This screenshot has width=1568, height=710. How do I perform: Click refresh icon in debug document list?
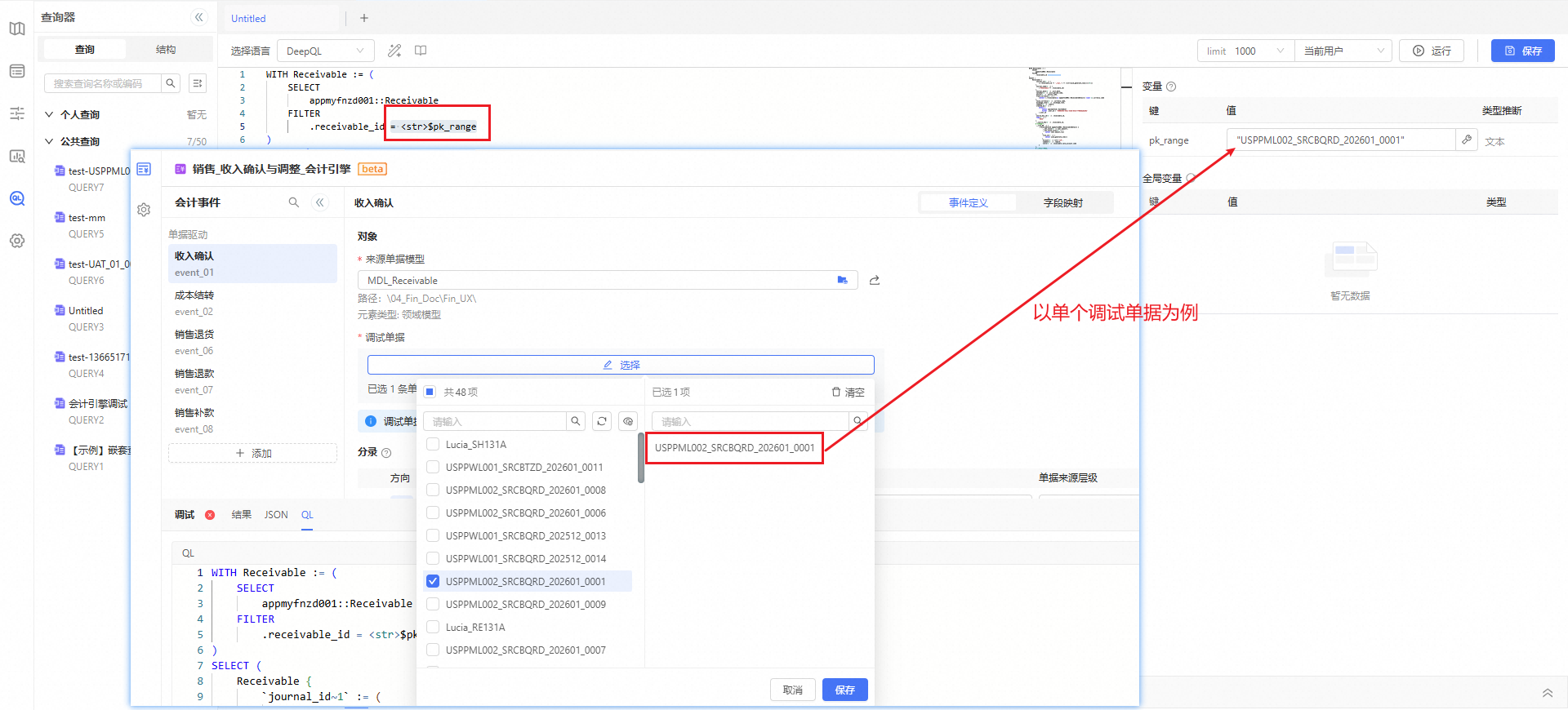(x=602, y=421)
